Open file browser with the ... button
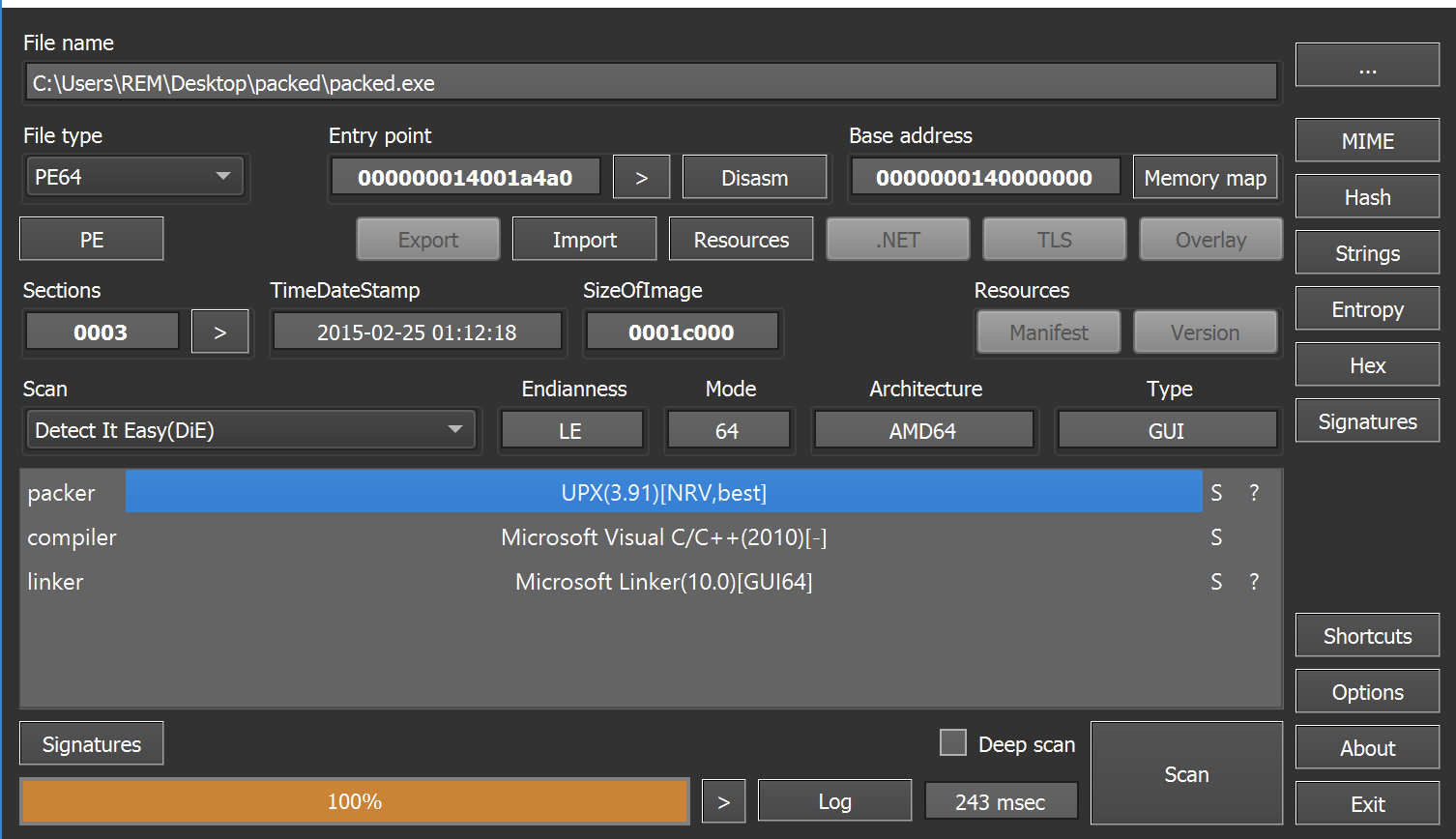Viewport: 1456px width, 839px height. [x=1367, y=66]
